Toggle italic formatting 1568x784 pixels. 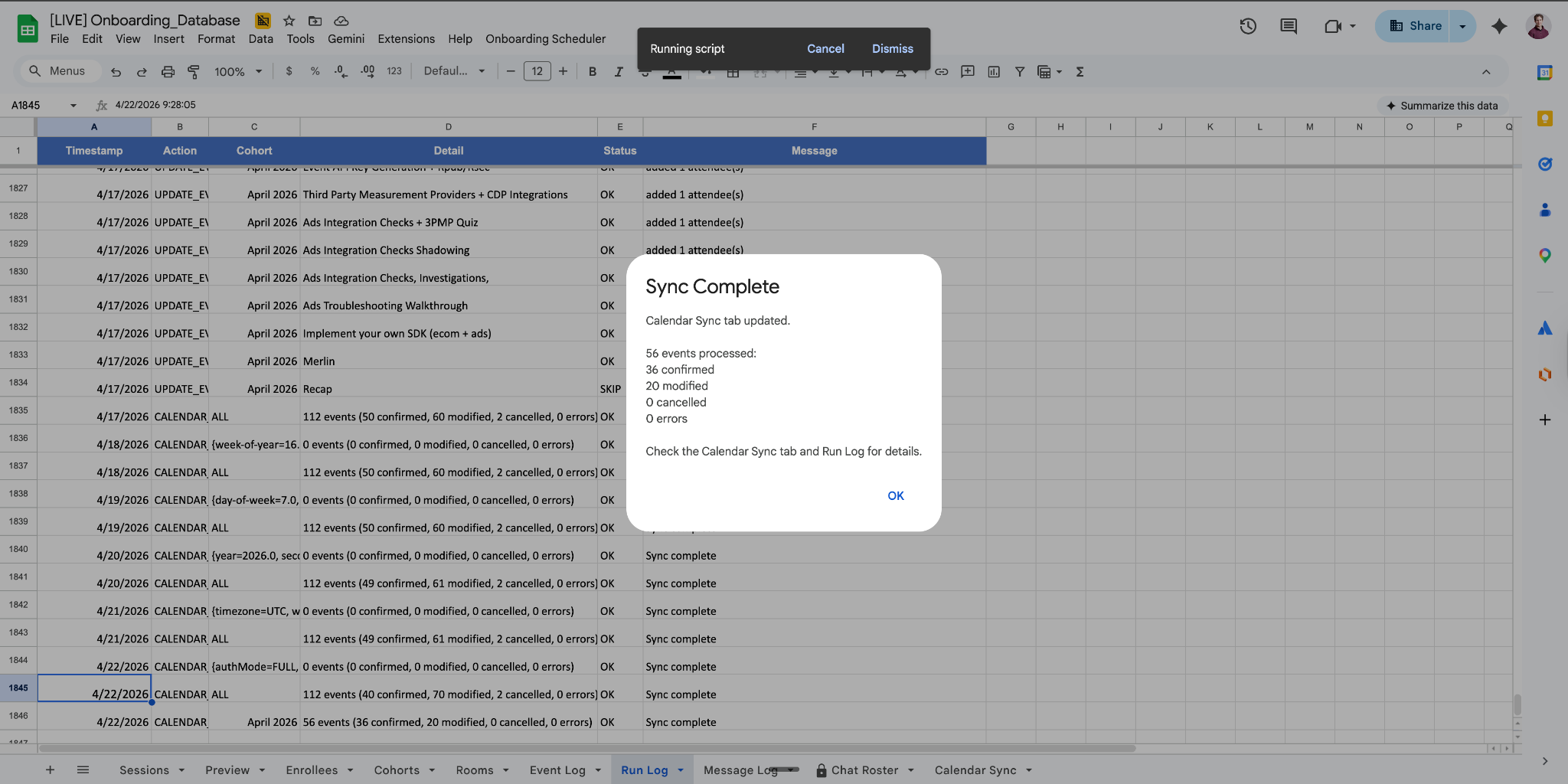[x=618, y=71]
